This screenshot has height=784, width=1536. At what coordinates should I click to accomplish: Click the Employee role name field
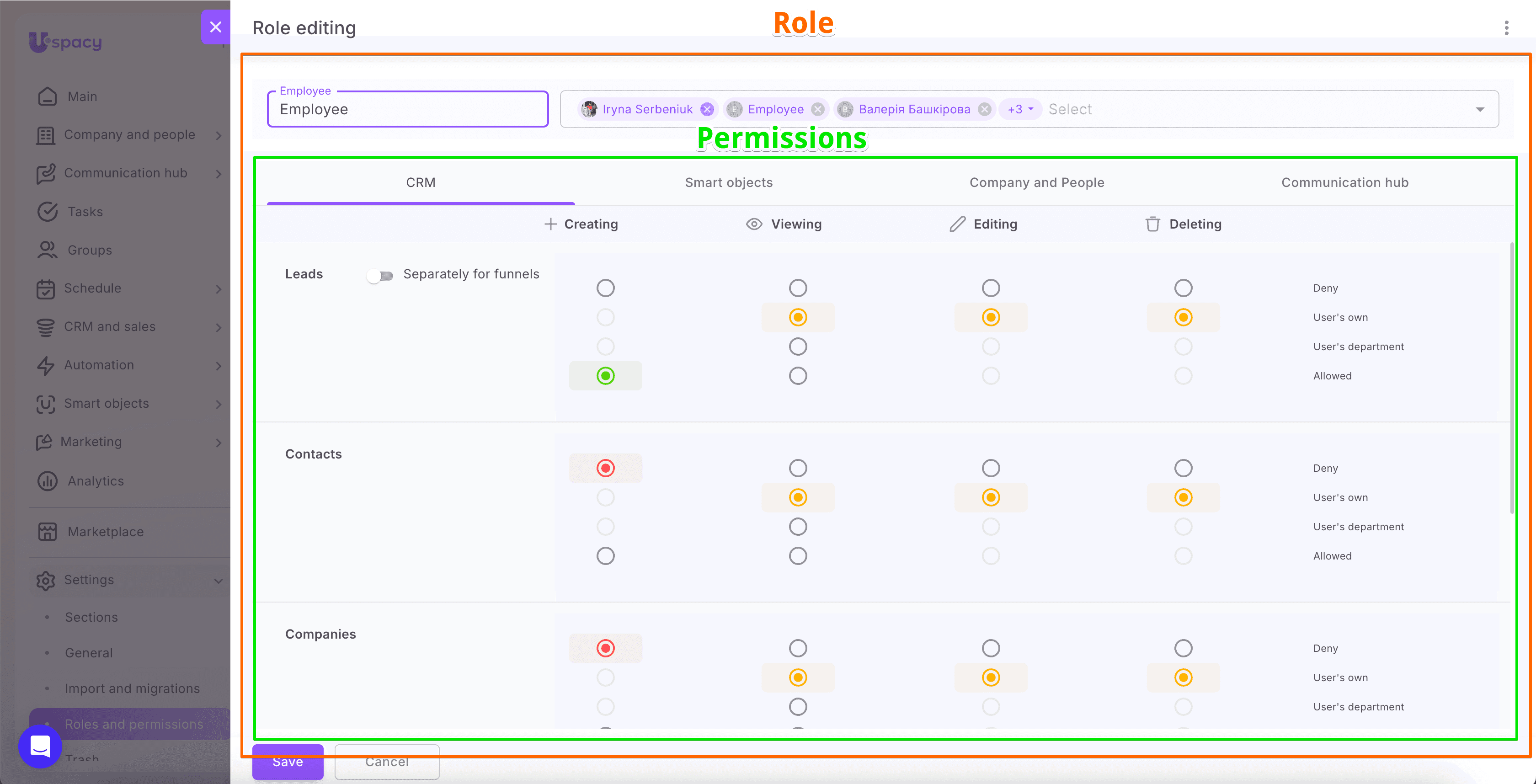[x=408, y=109]
